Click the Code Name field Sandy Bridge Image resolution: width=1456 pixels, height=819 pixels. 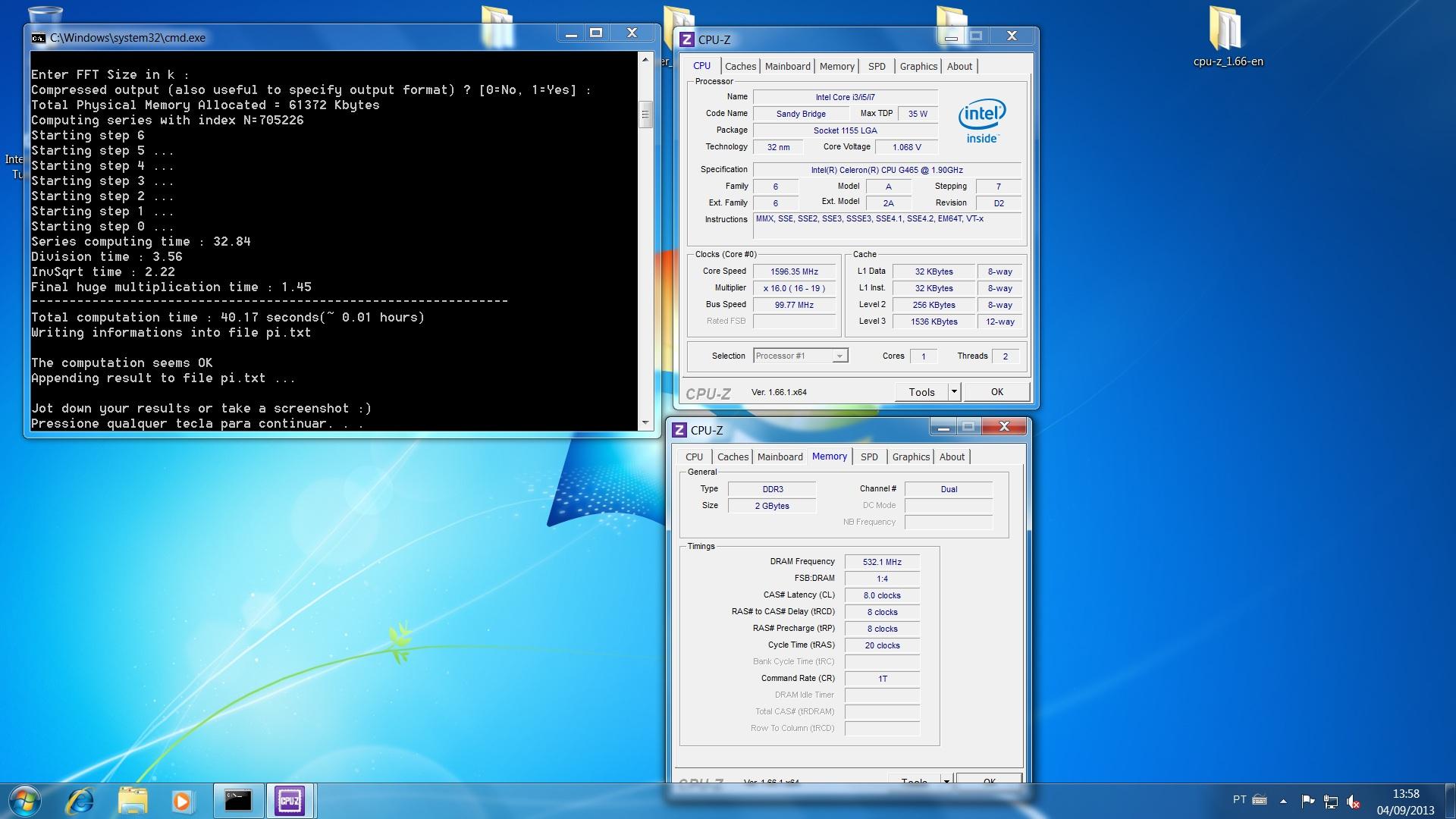(x=801, y=114)
